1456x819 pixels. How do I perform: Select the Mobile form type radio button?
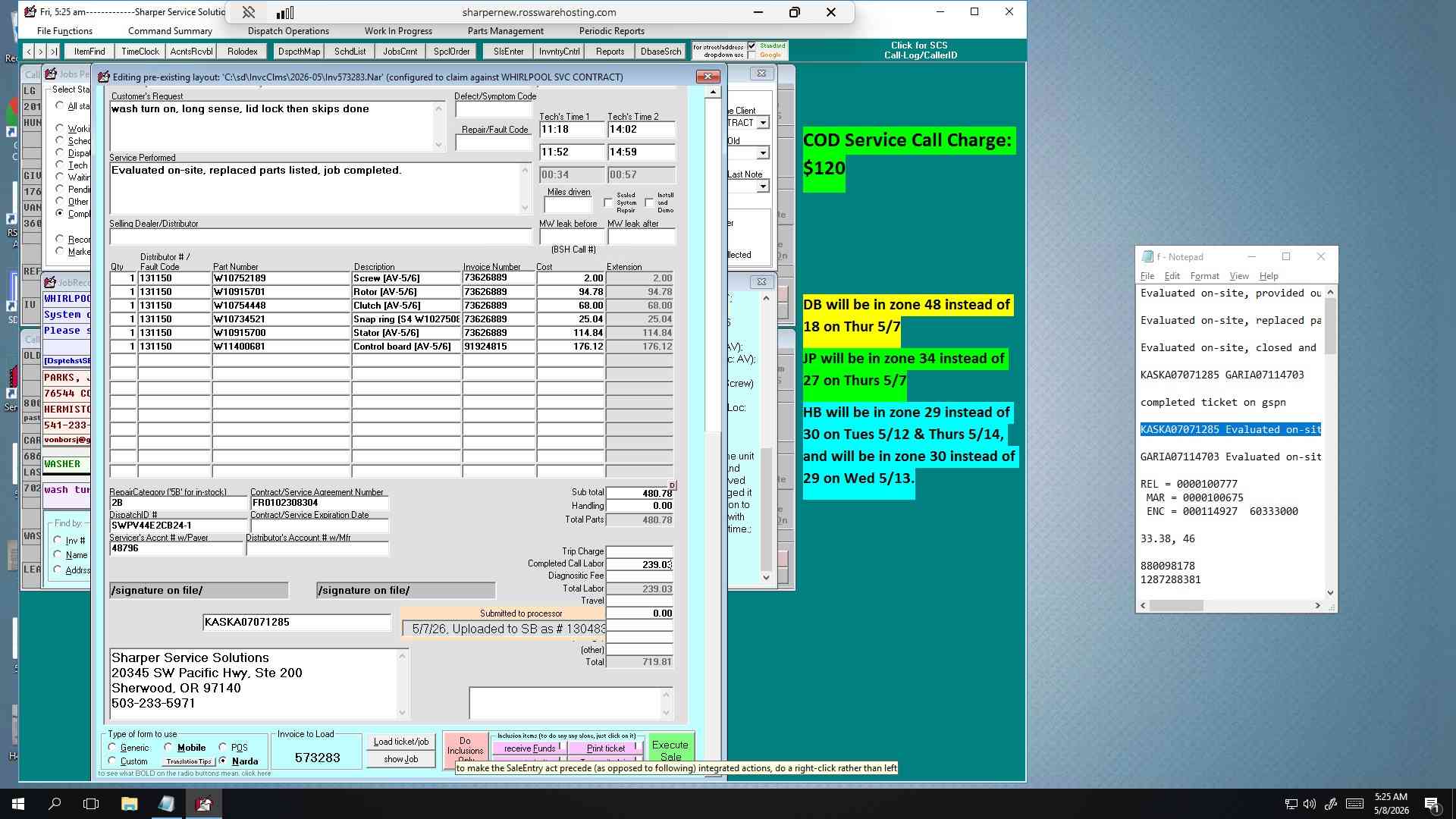(168, 747)
